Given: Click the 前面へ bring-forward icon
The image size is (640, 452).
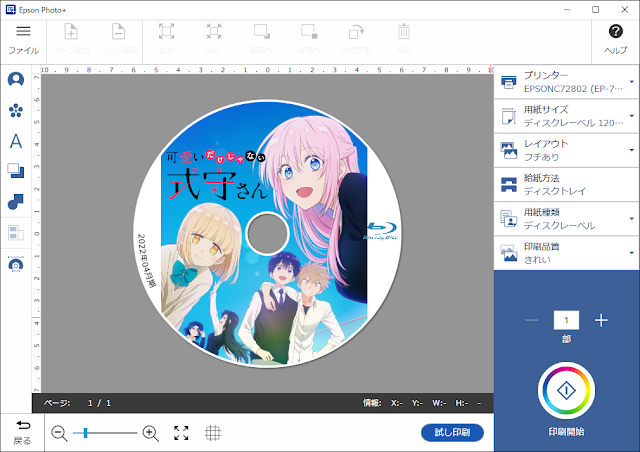Looking at the screenshot, I should (261, 40).
